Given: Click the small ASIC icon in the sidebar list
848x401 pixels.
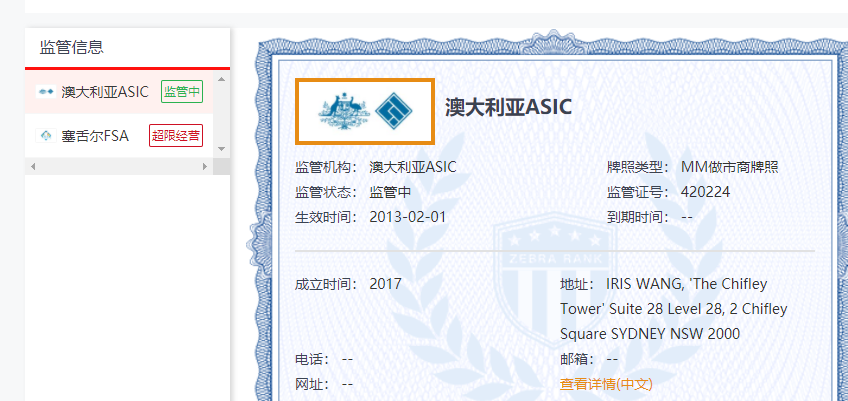Looking at the screenshot, I should tap(46, 92).
